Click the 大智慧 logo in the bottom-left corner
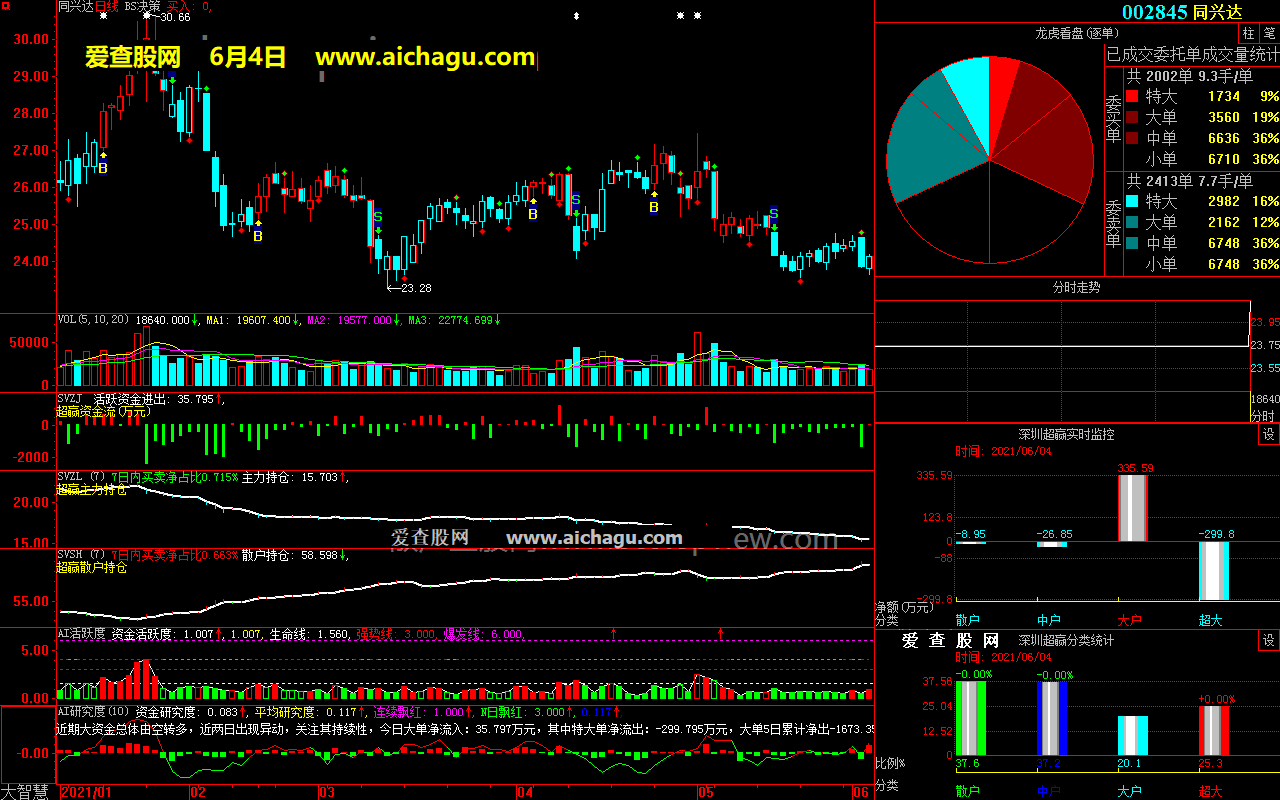This screenshot has height=800, width=1280. (x=26, y=791)
